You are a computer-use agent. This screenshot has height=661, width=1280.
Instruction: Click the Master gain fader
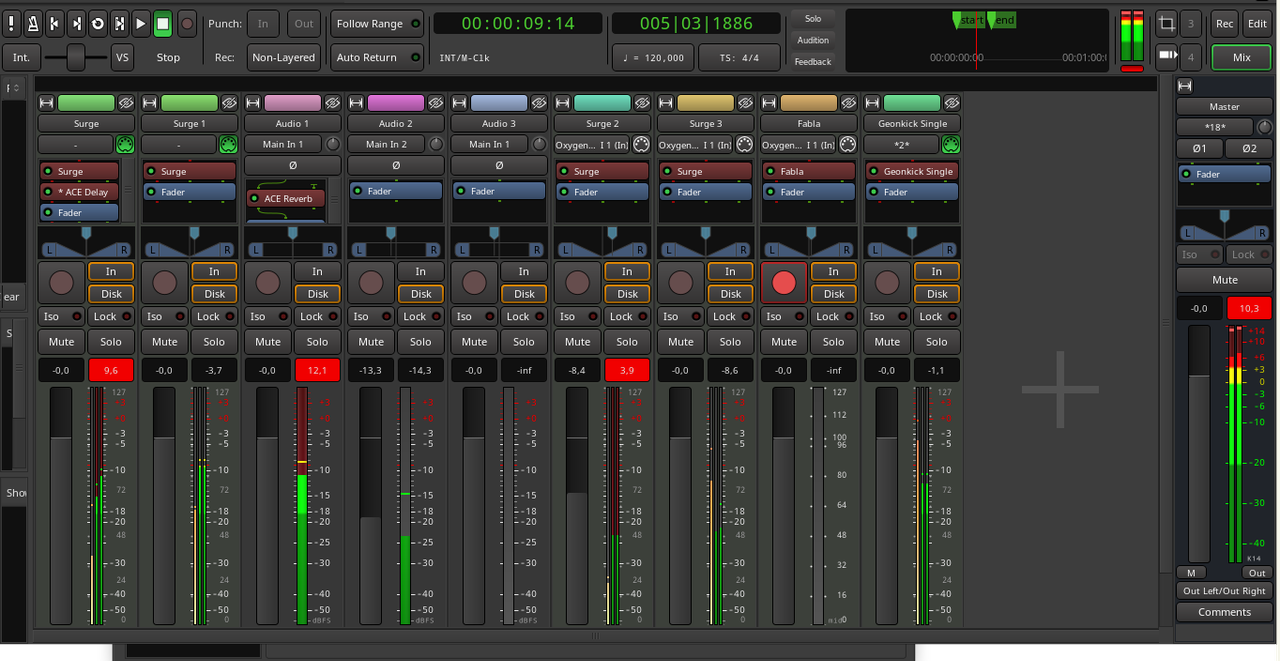(x=1198, y=442)
